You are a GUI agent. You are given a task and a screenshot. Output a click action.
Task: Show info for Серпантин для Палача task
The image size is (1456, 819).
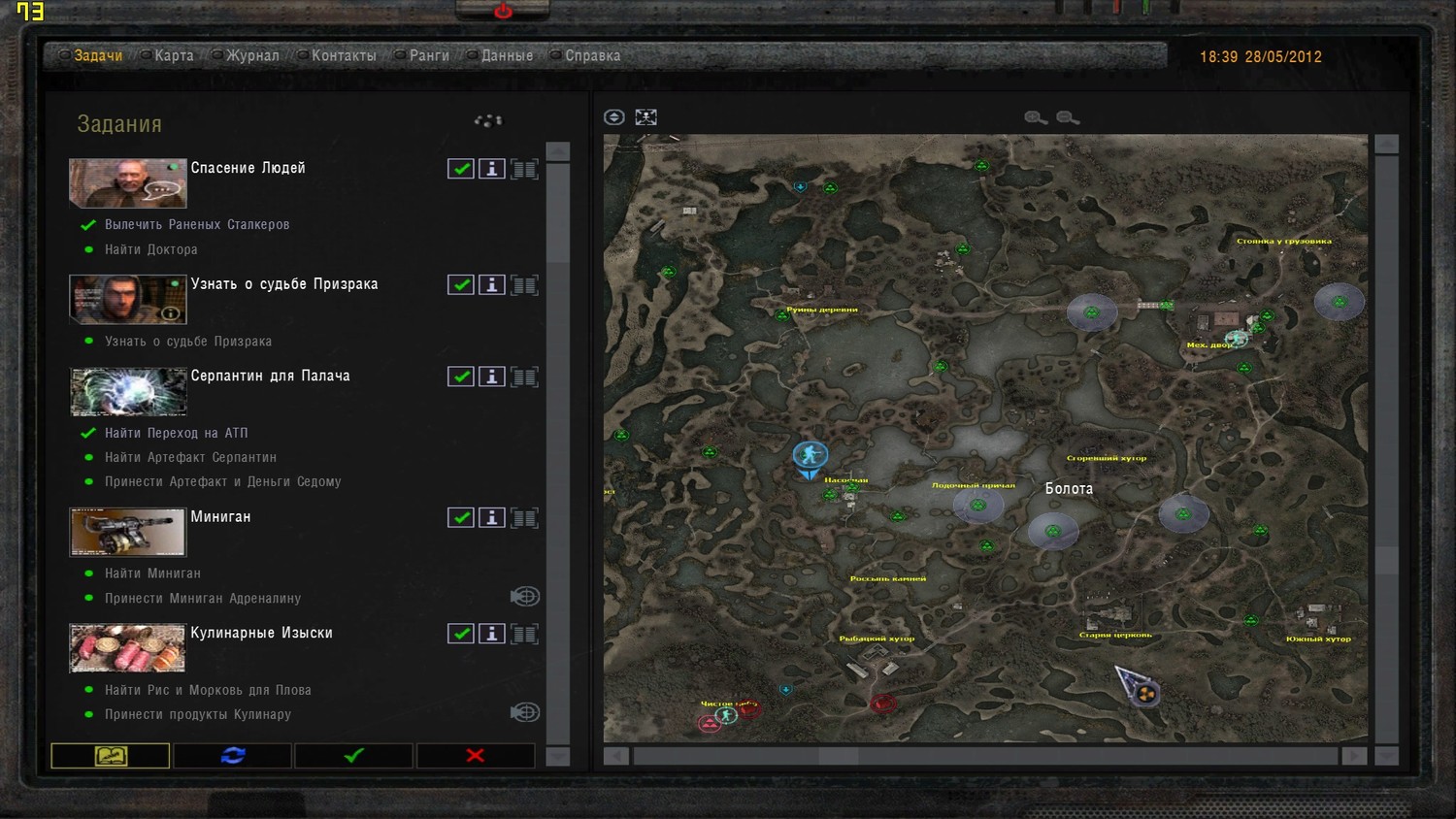pyautogui.click(x=492, y=377)
